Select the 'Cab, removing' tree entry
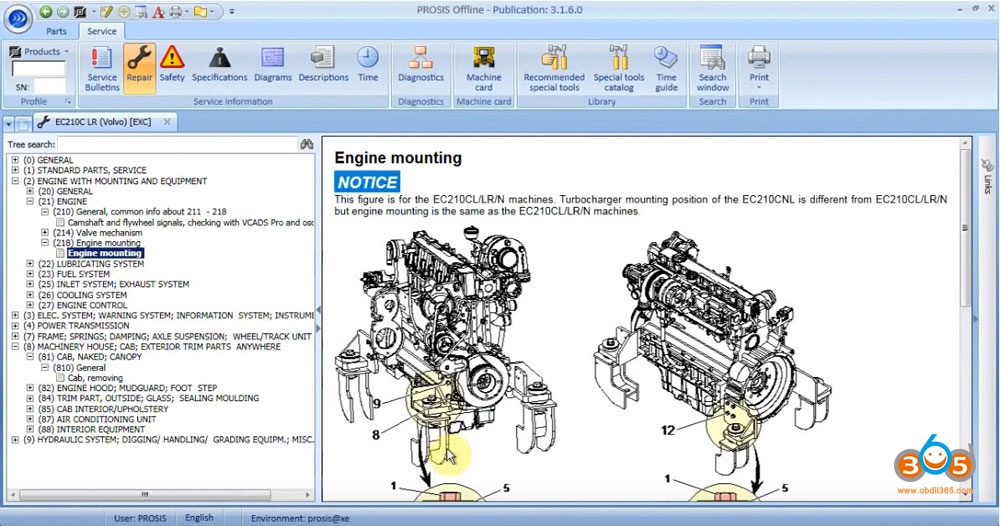The height and width of the screenshot is (526, 1000). (x=96, y=378)
